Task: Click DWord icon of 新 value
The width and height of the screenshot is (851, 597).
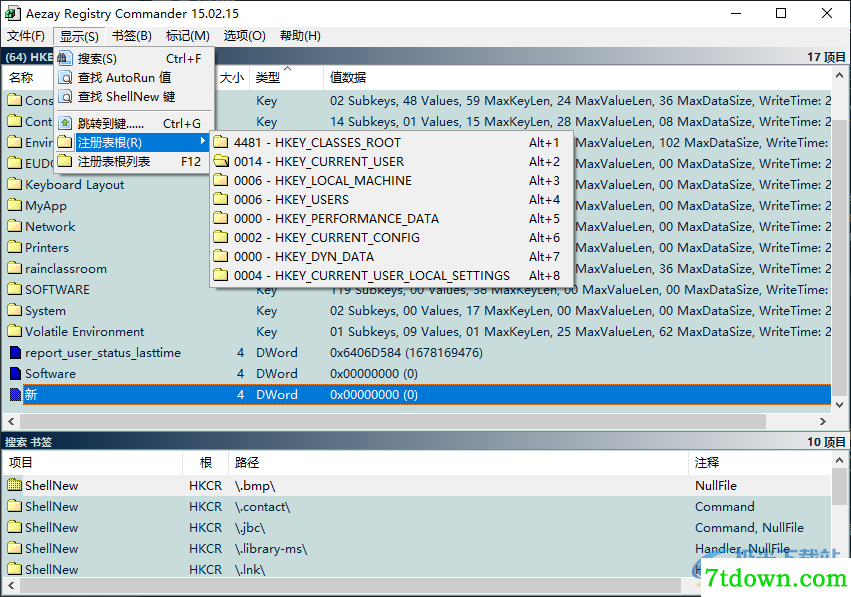Action: click(x=16, y=395)
